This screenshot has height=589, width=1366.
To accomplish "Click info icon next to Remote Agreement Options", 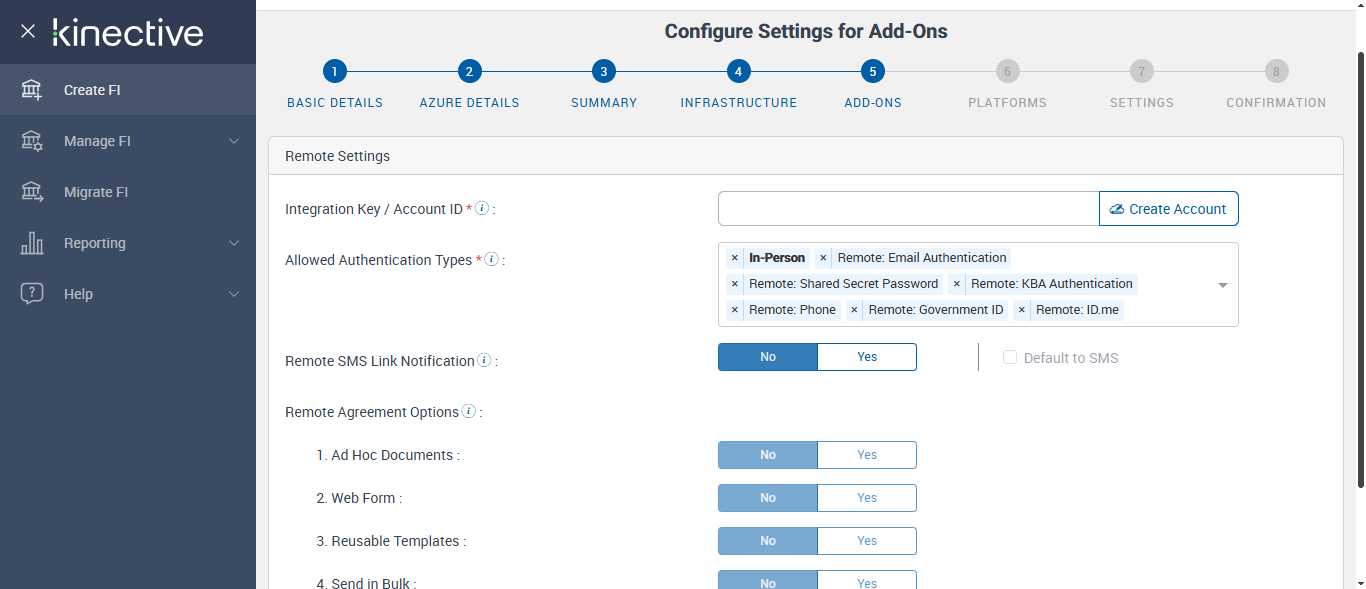I will pyautogui.click(x=469, y=412).
